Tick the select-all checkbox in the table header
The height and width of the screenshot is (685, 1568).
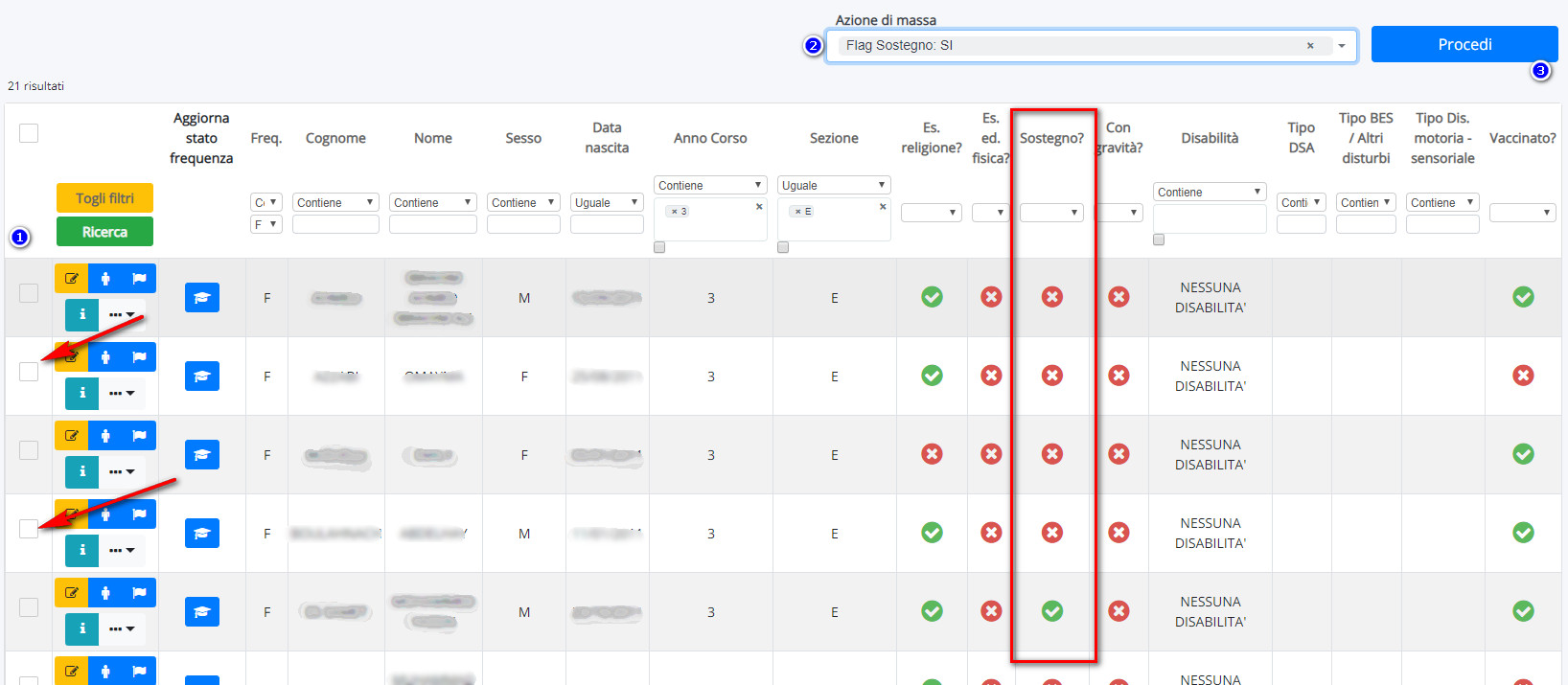[x=29, y=133]
